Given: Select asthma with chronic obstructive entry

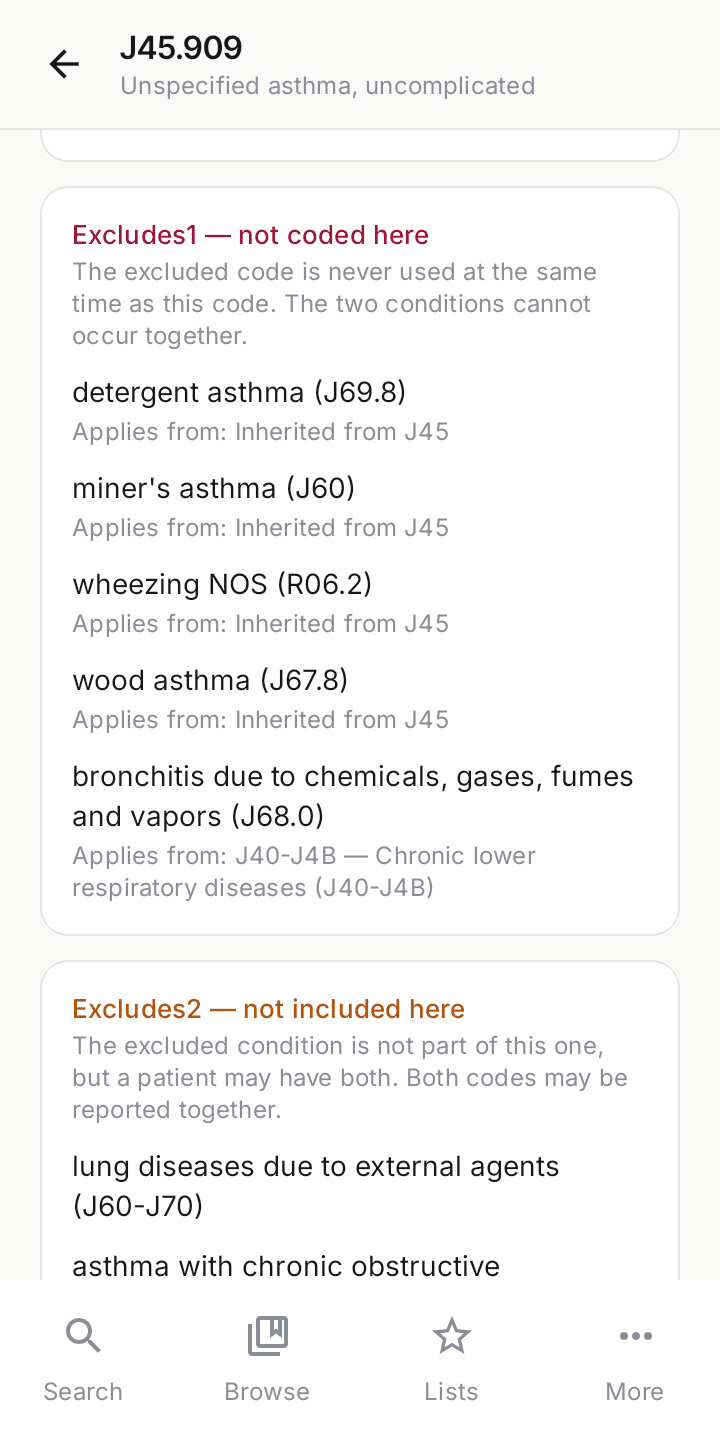Looking at the screenshot, I should [286, 1266].
